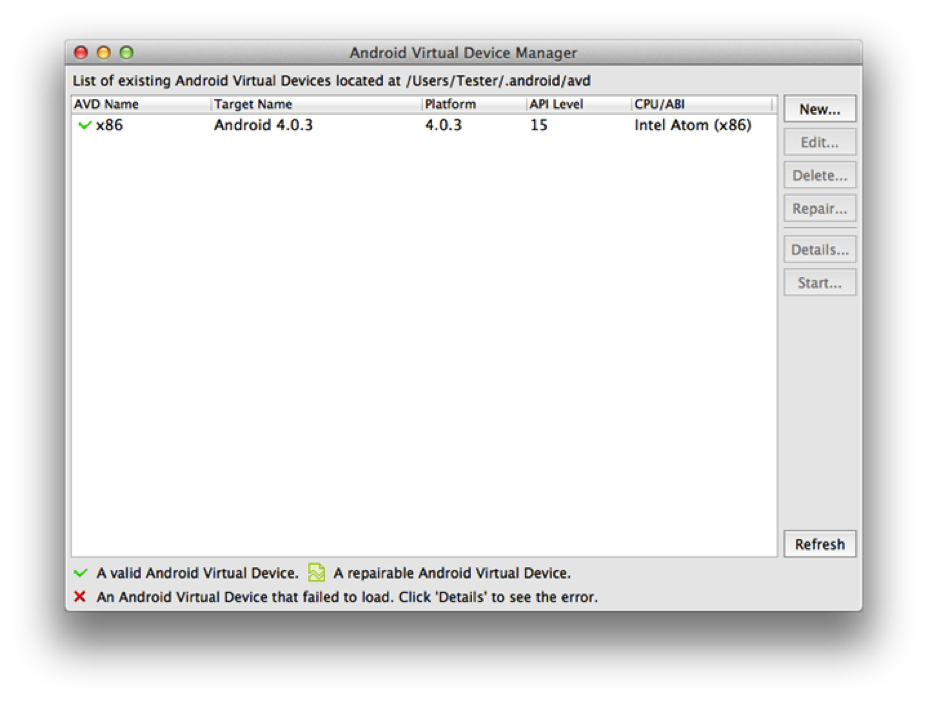The image size is (928, 702).
Task: Click the repairable device legend icon
Action: coord(317,573)
